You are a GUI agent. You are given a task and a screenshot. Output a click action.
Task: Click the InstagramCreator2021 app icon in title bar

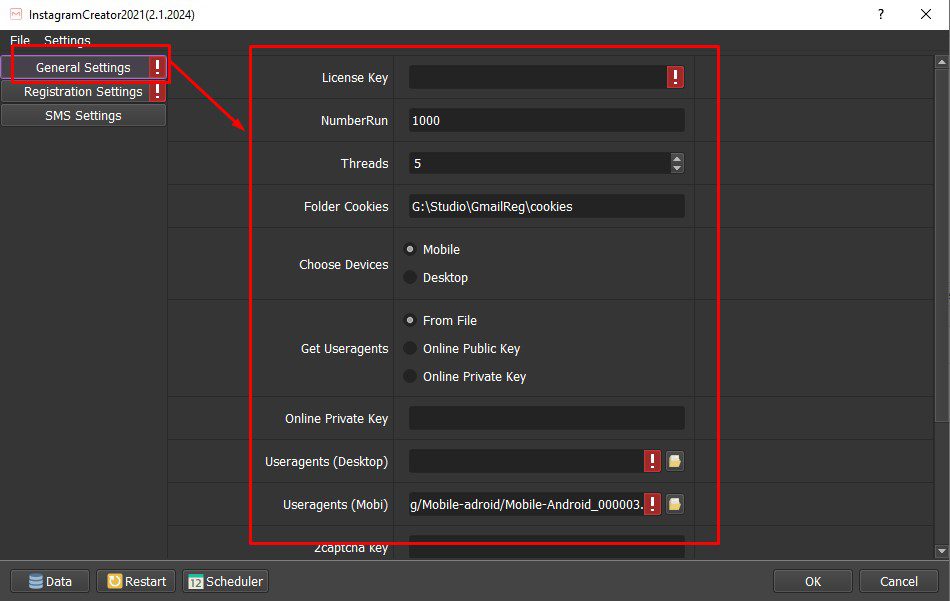click(x=16, y=14)
